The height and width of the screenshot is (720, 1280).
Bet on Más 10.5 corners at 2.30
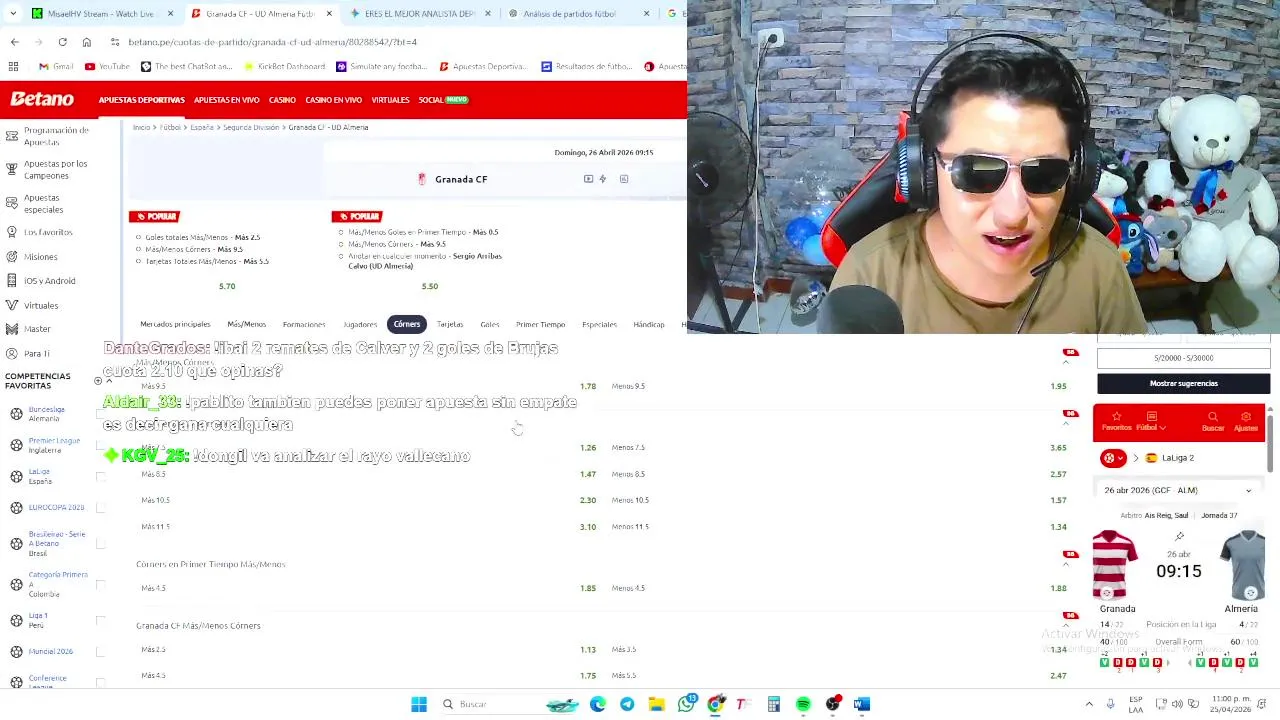pos(370,500)
